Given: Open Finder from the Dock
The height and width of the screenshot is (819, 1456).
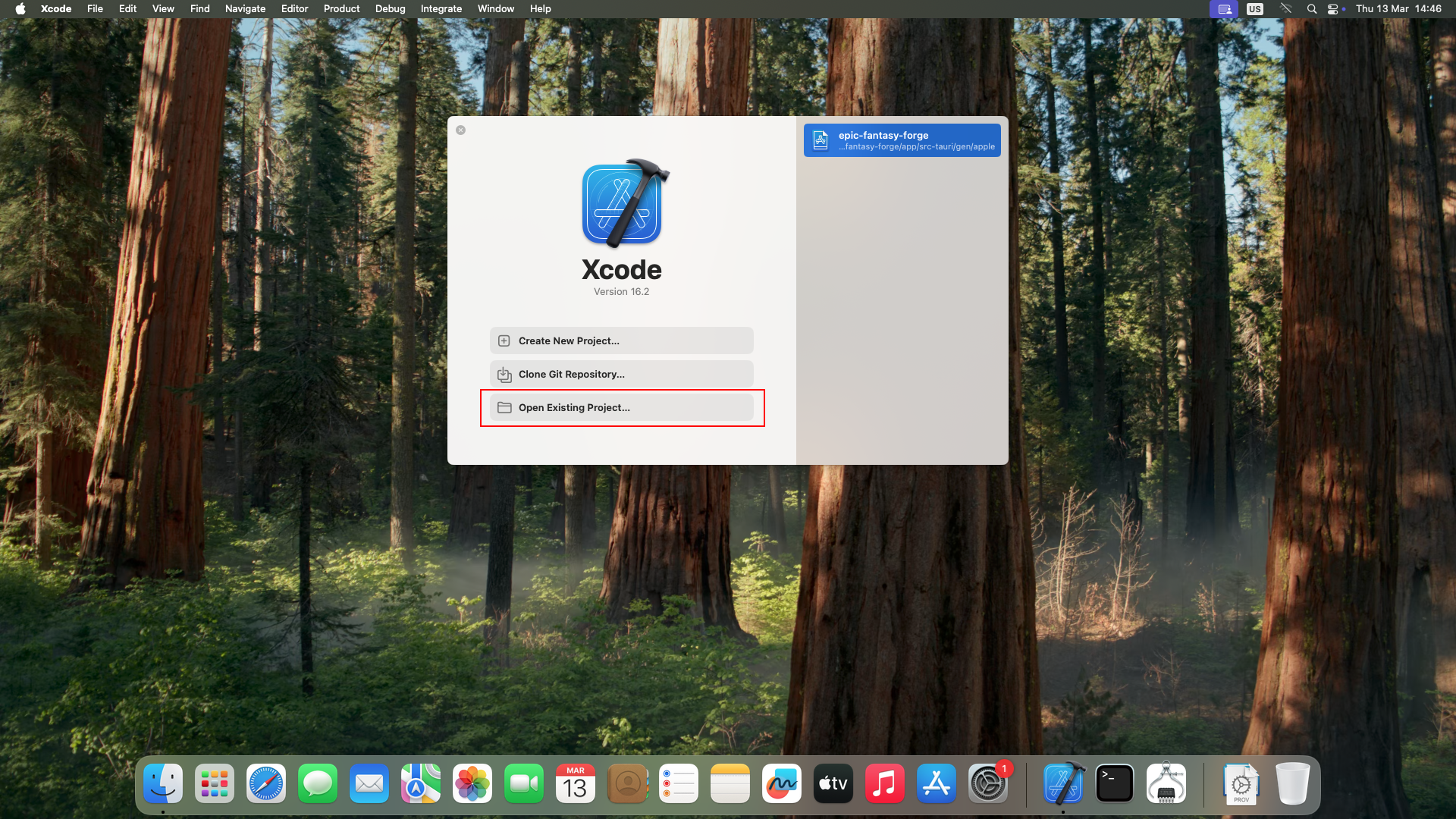Looking at the screenshot, I should point(163,783).
